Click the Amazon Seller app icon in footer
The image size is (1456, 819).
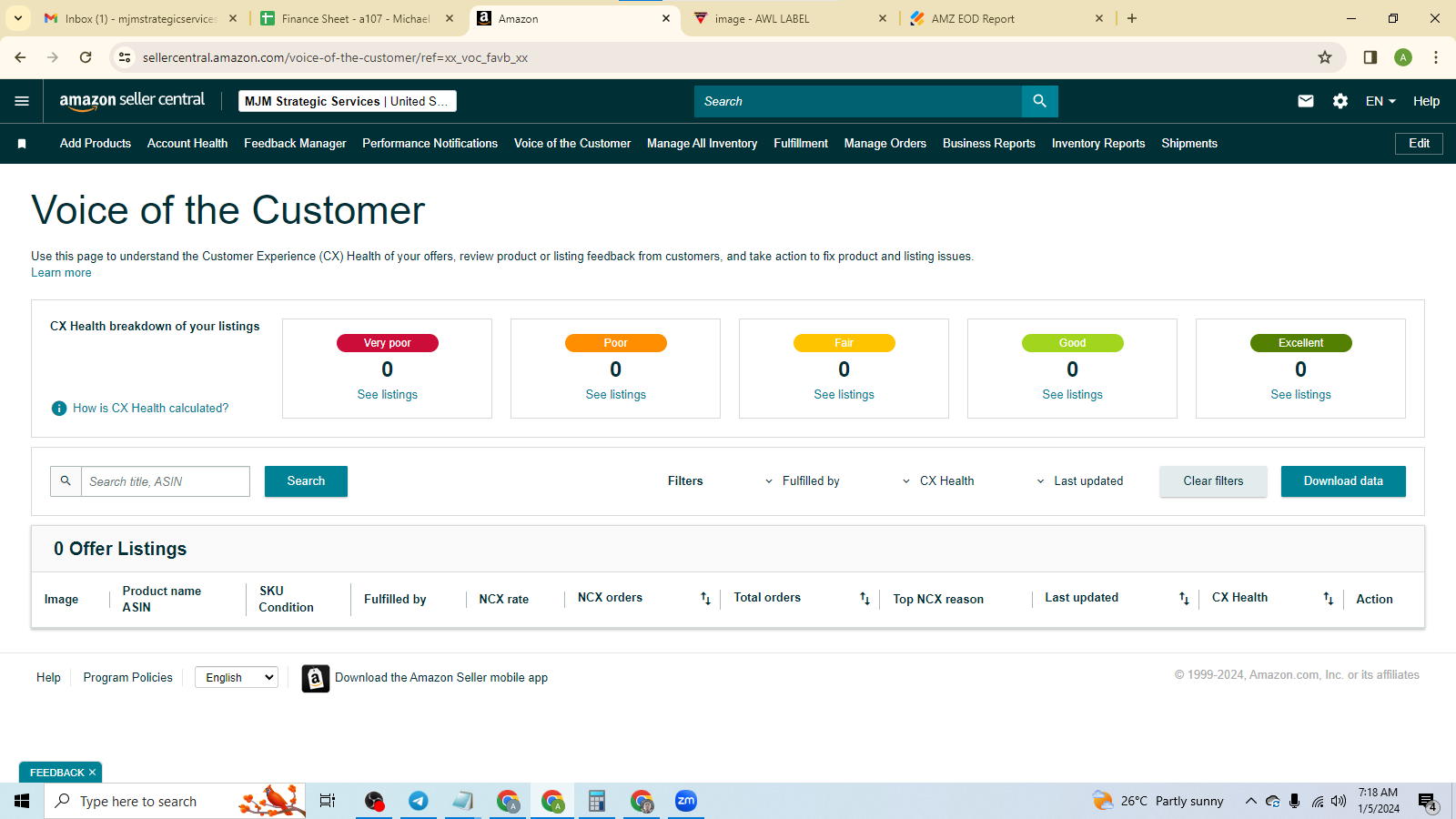coord(315,678)
